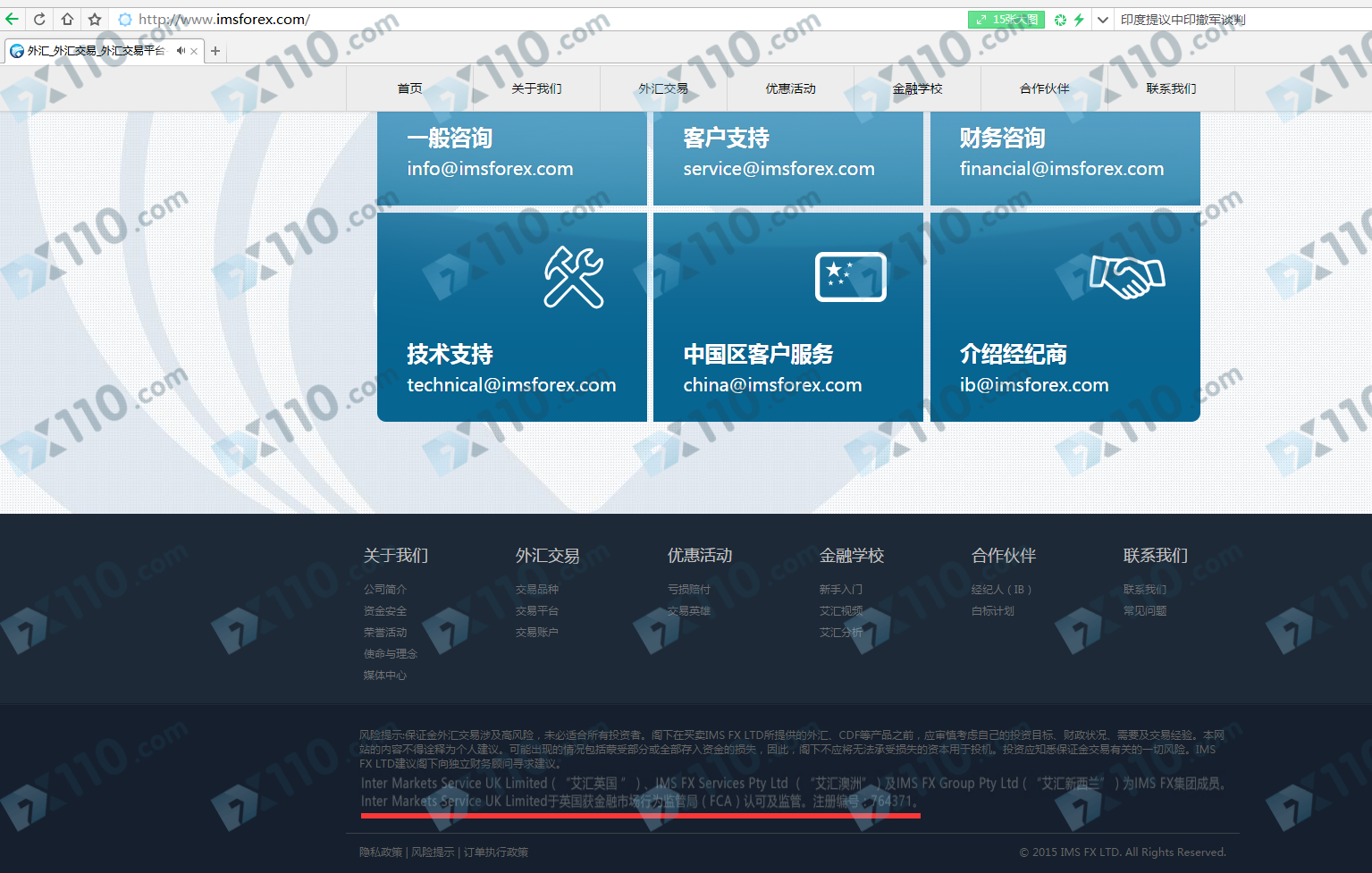Open 外汇交易 navigation menu item
Image resolution: width=1372 pixels, height=873 pixels.
tap(664, 88)
